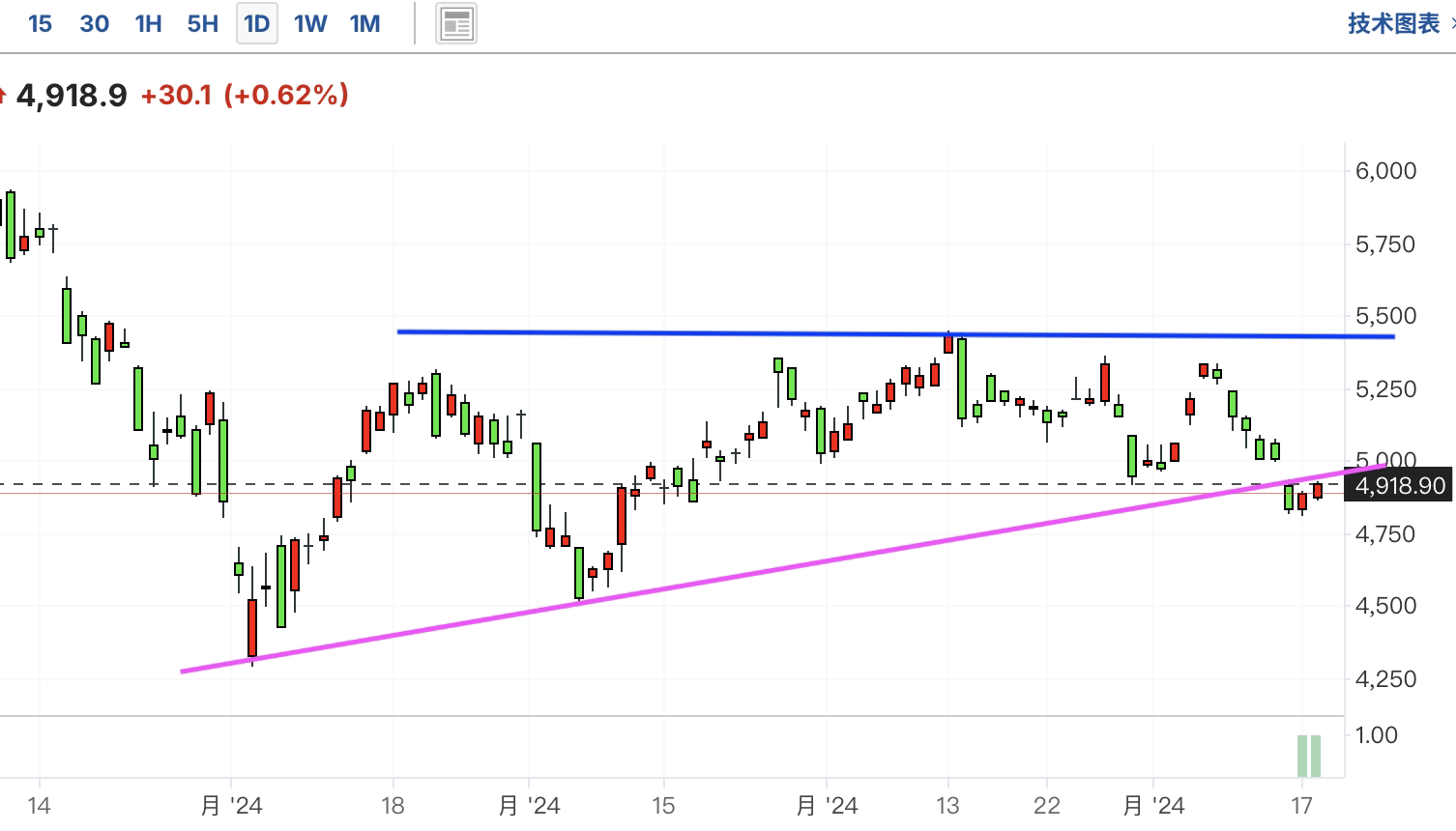Click the 4,750 price axis label

[1385, 534]
